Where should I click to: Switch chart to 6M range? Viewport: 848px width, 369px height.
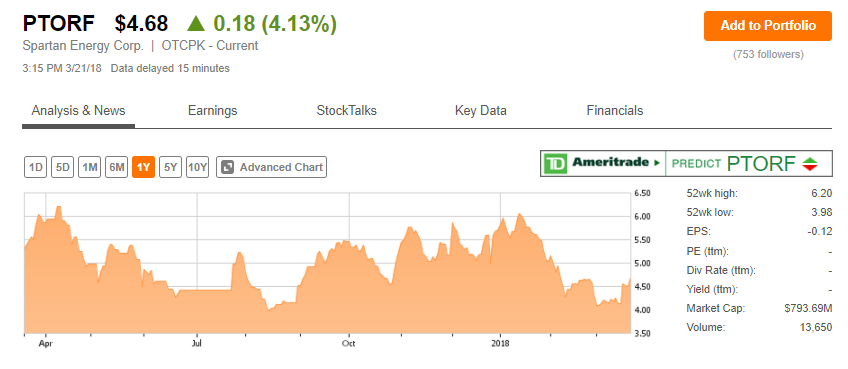[x=116, y=167]
